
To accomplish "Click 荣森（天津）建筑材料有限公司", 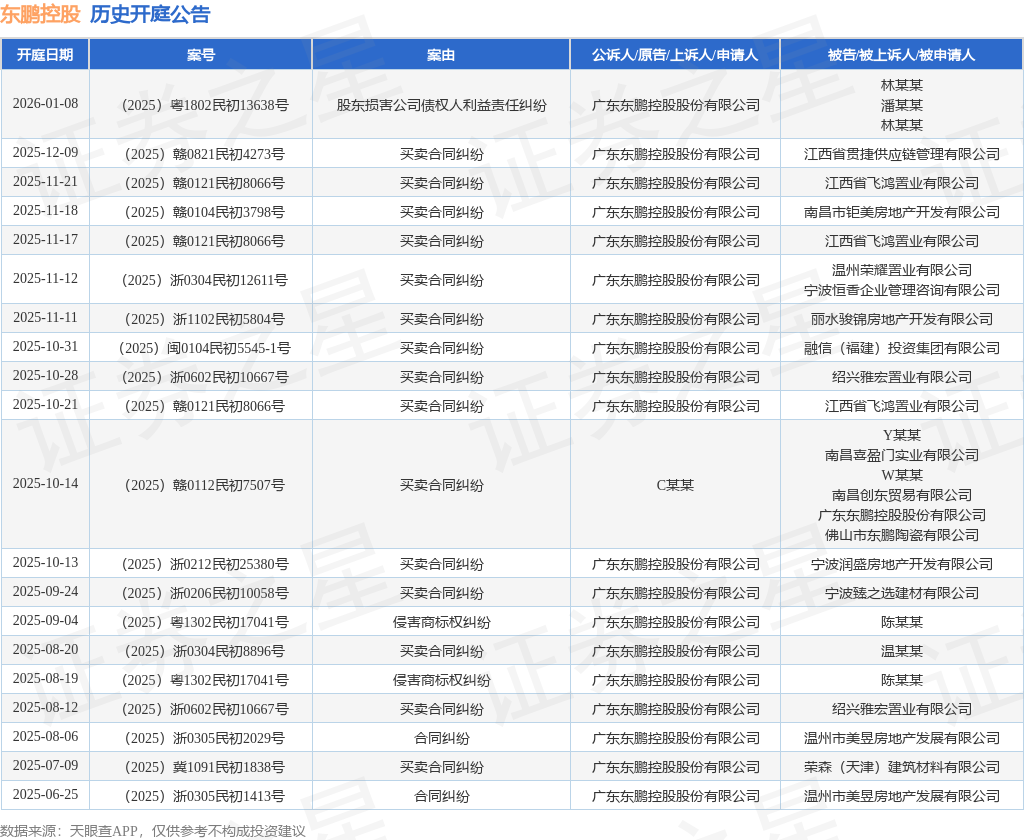I will pos(902,767).
